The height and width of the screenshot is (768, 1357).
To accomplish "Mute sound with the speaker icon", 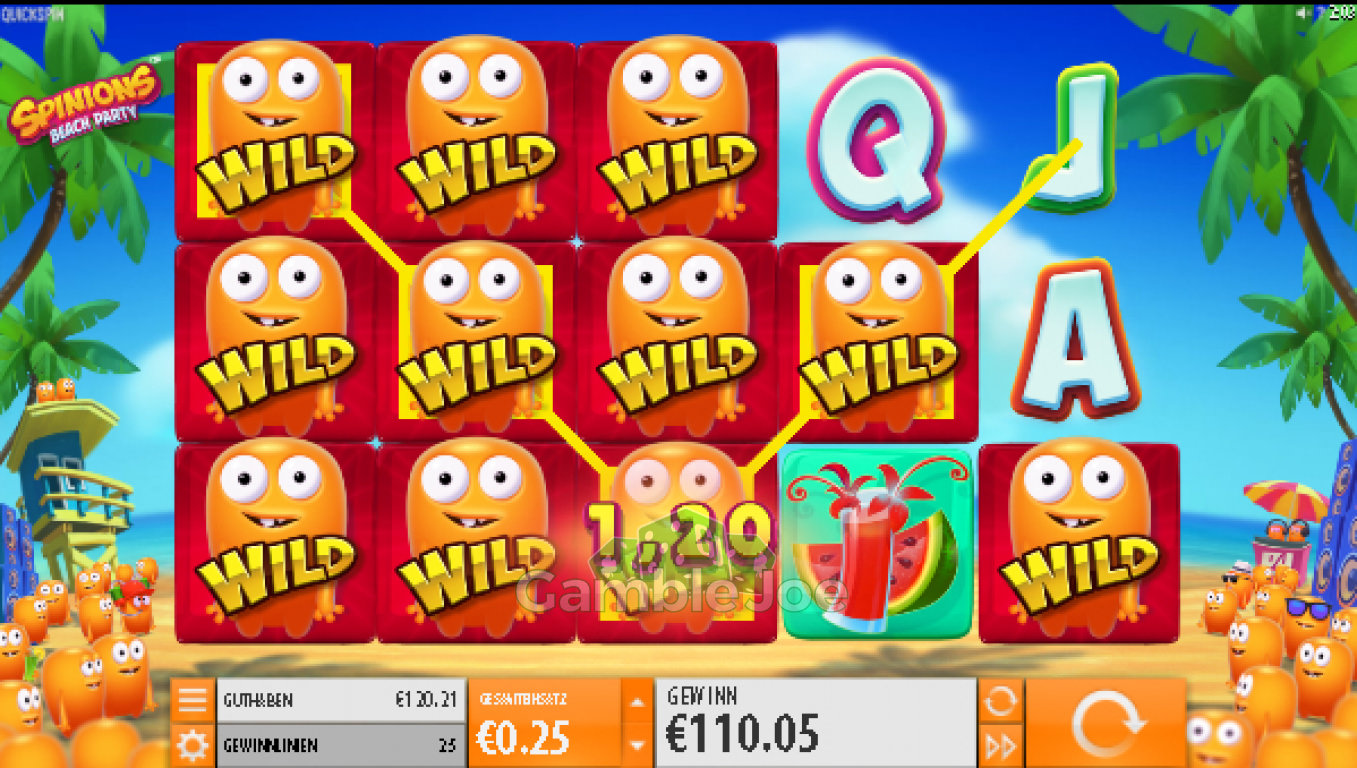I will pyautogui.click(x=1302, y=12).
